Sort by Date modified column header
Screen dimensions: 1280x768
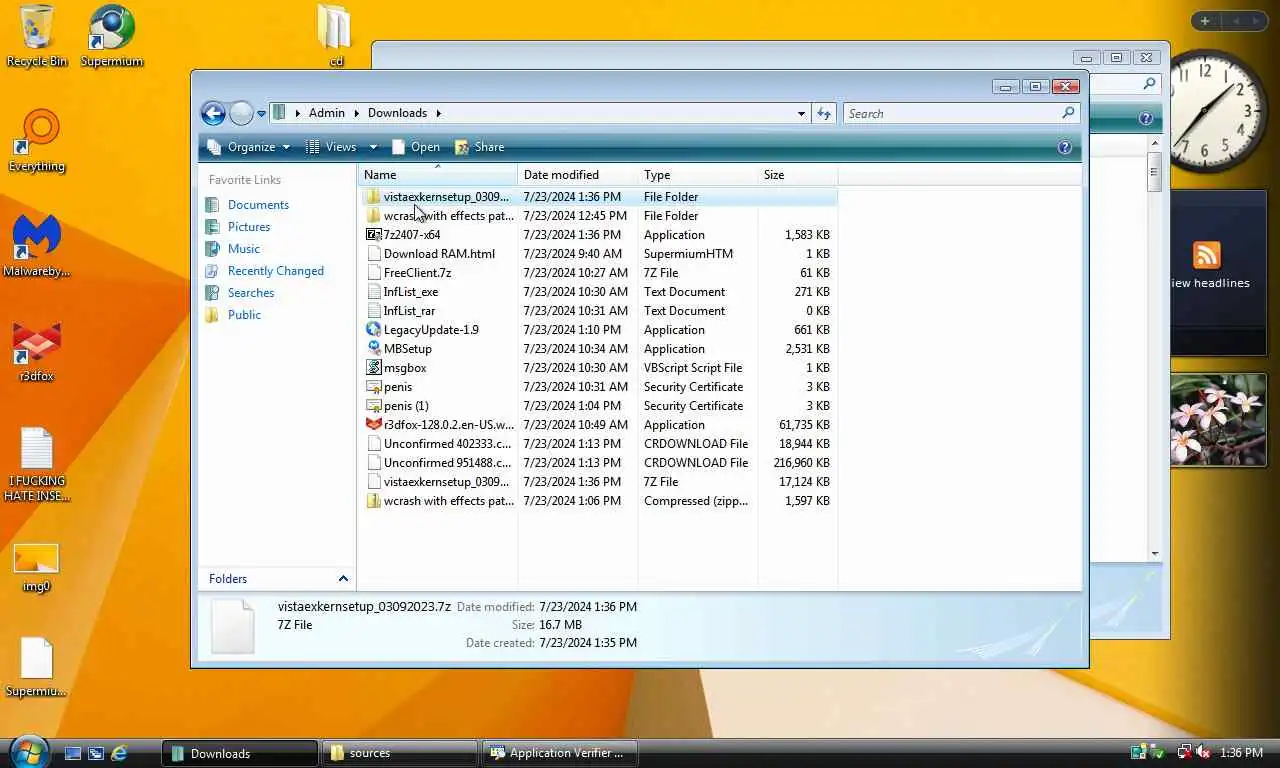(x=577, y=175)
